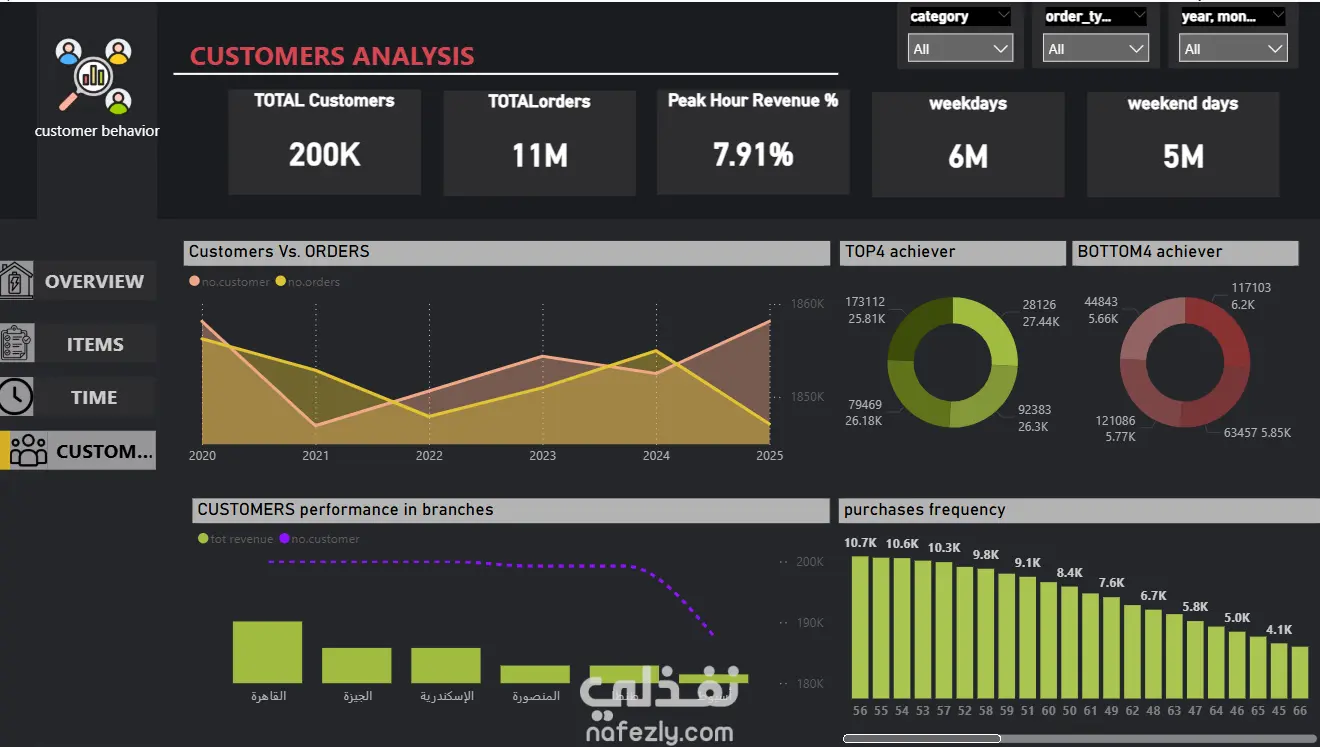Click the 2024 x-axis label
1320x747 pixels.
(656, 456)
